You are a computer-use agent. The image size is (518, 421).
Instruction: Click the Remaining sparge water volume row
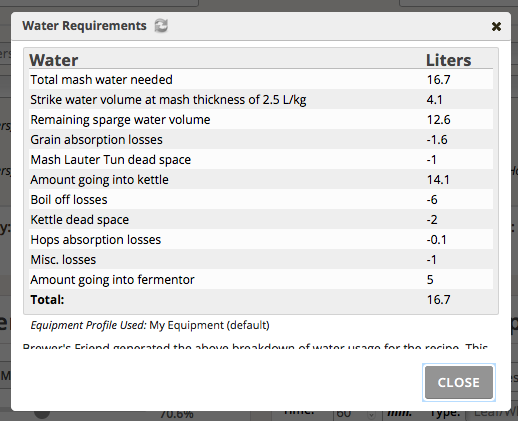(261, 120)
